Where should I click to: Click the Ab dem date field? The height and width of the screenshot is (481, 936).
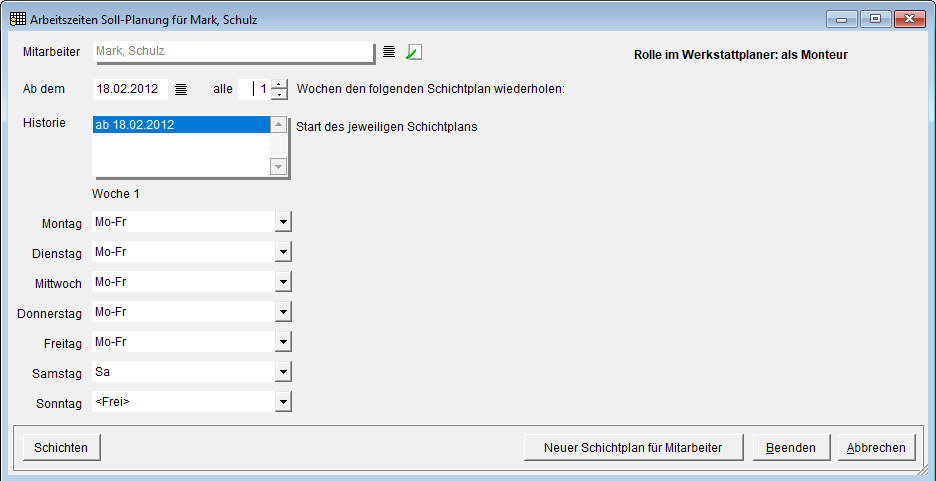pyautogui.click(x=130, y=90)
